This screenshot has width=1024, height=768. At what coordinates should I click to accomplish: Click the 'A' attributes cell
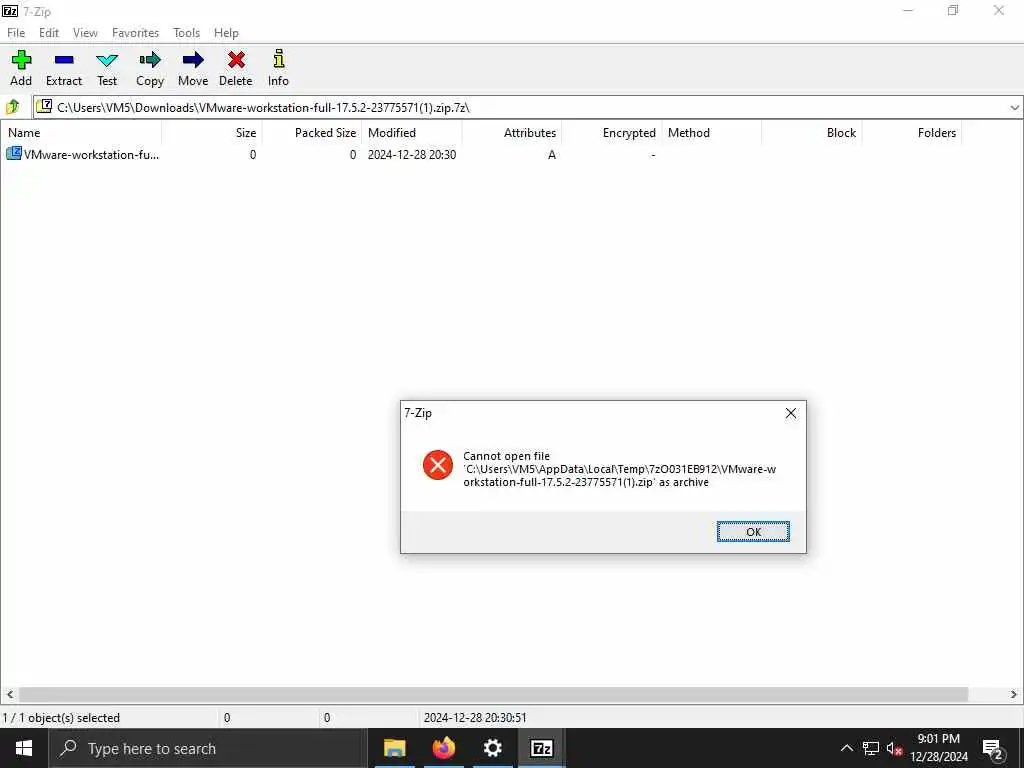tap(552, 155)
